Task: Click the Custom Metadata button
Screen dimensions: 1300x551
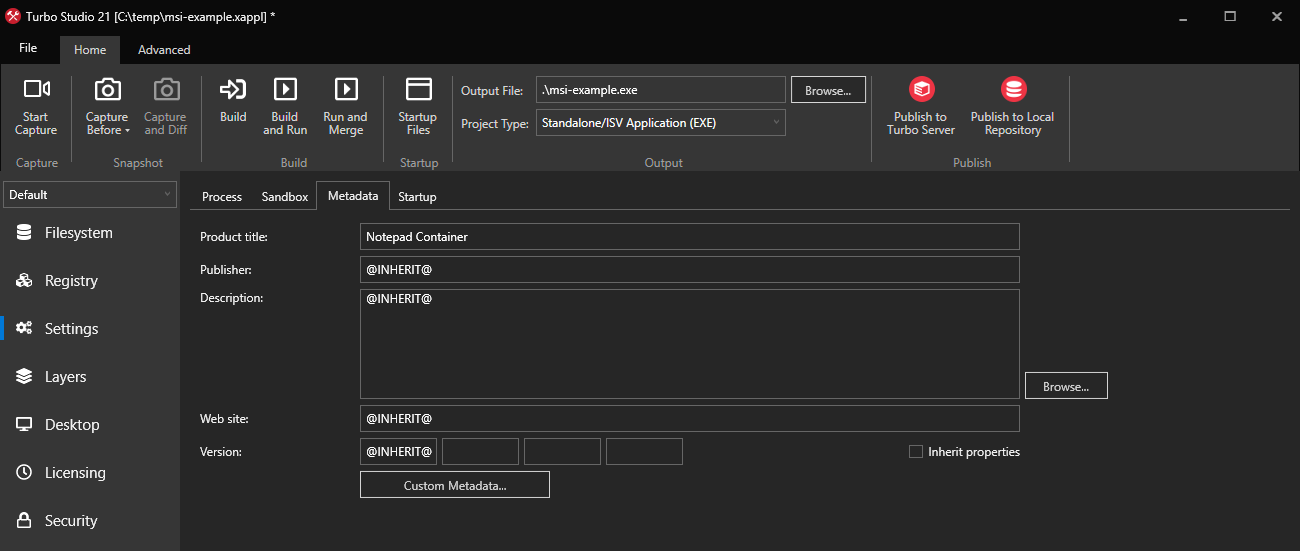Action: [x=454, y=485]
